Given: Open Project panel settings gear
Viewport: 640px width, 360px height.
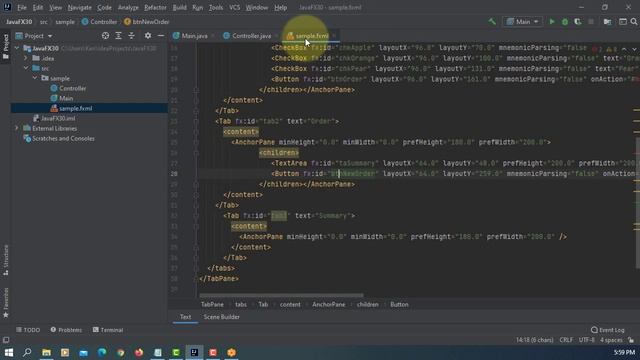Looking at the screenshot, I should click(148, 36).
